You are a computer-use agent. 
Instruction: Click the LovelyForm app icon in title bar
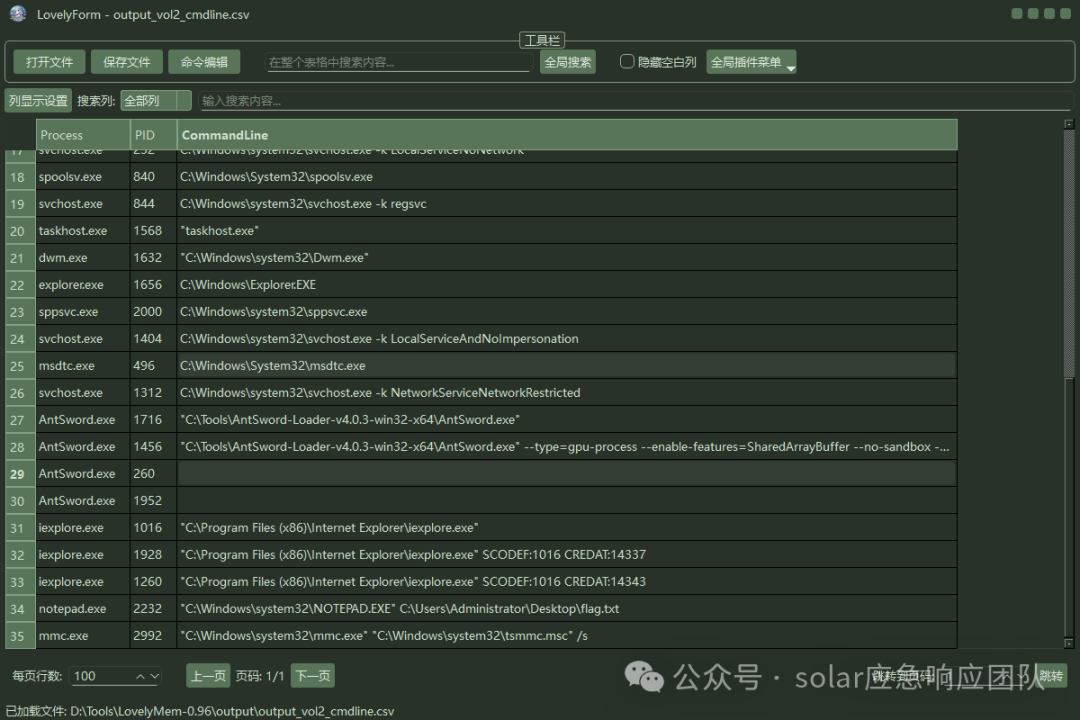pyautogui.click(x=18, y=14)
